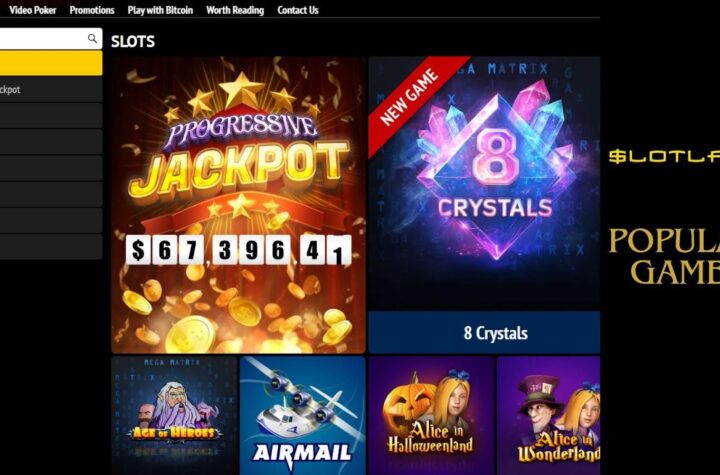
Task: Launch the Airmail slot game
Action: click(303, 415)
